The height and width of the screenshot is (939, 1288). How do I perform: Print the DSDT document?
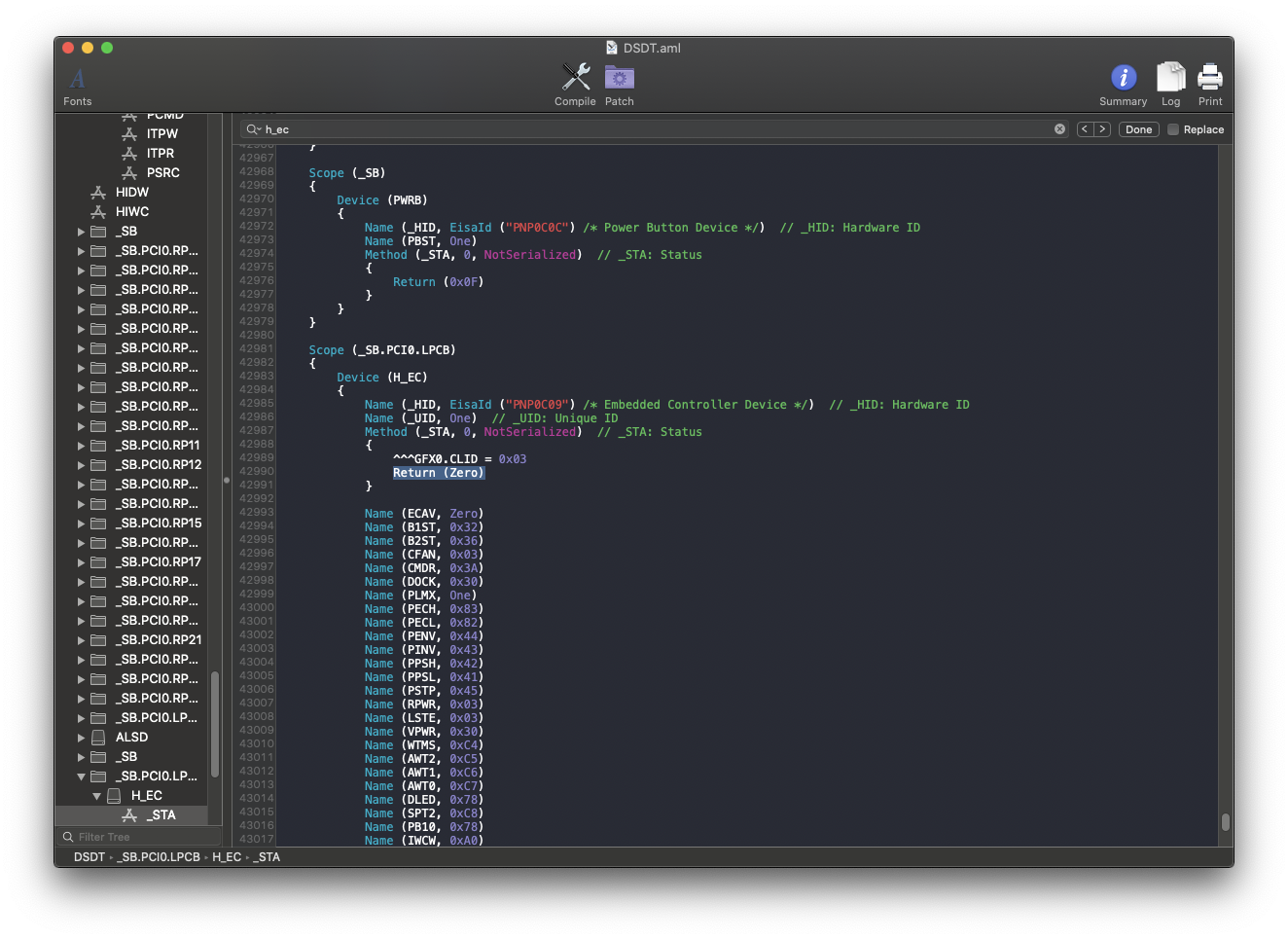(1209, 78)
